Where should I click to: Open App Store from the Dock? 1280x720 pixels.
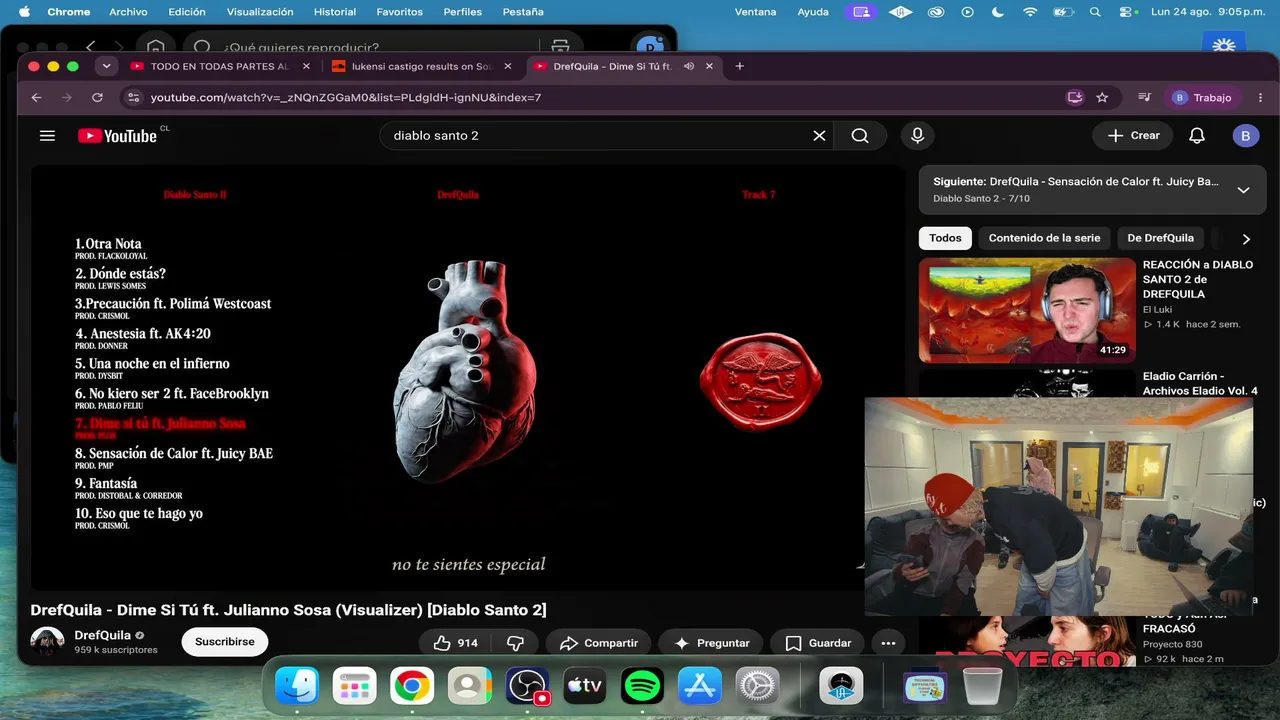click(x=700, y=686)
